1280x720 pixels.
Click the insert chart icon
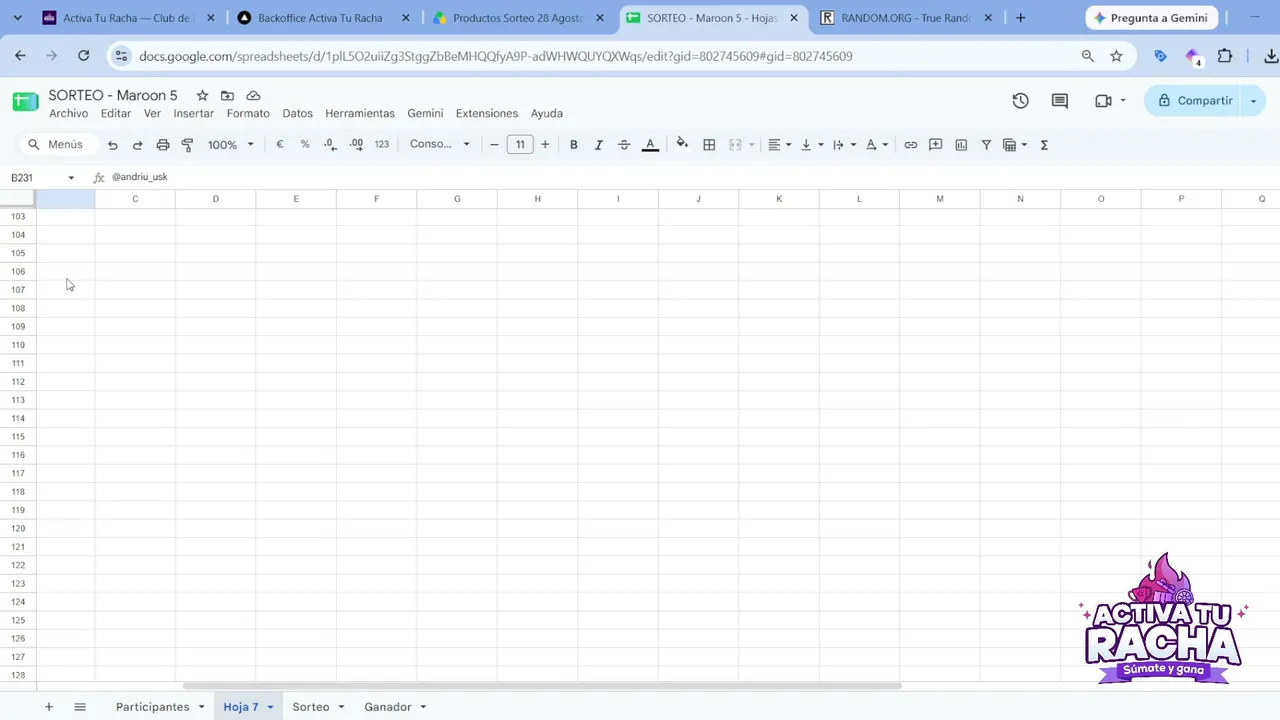point(961,145)
